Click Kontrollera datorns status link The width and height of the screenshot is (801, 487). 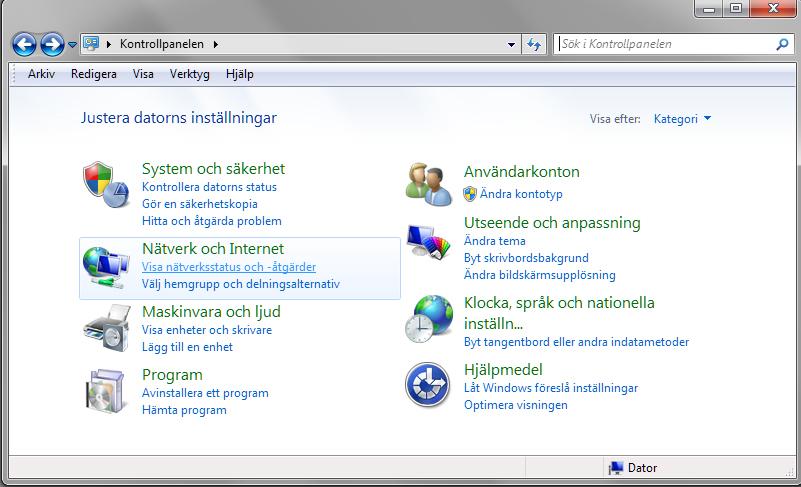[x=209, y=187]
